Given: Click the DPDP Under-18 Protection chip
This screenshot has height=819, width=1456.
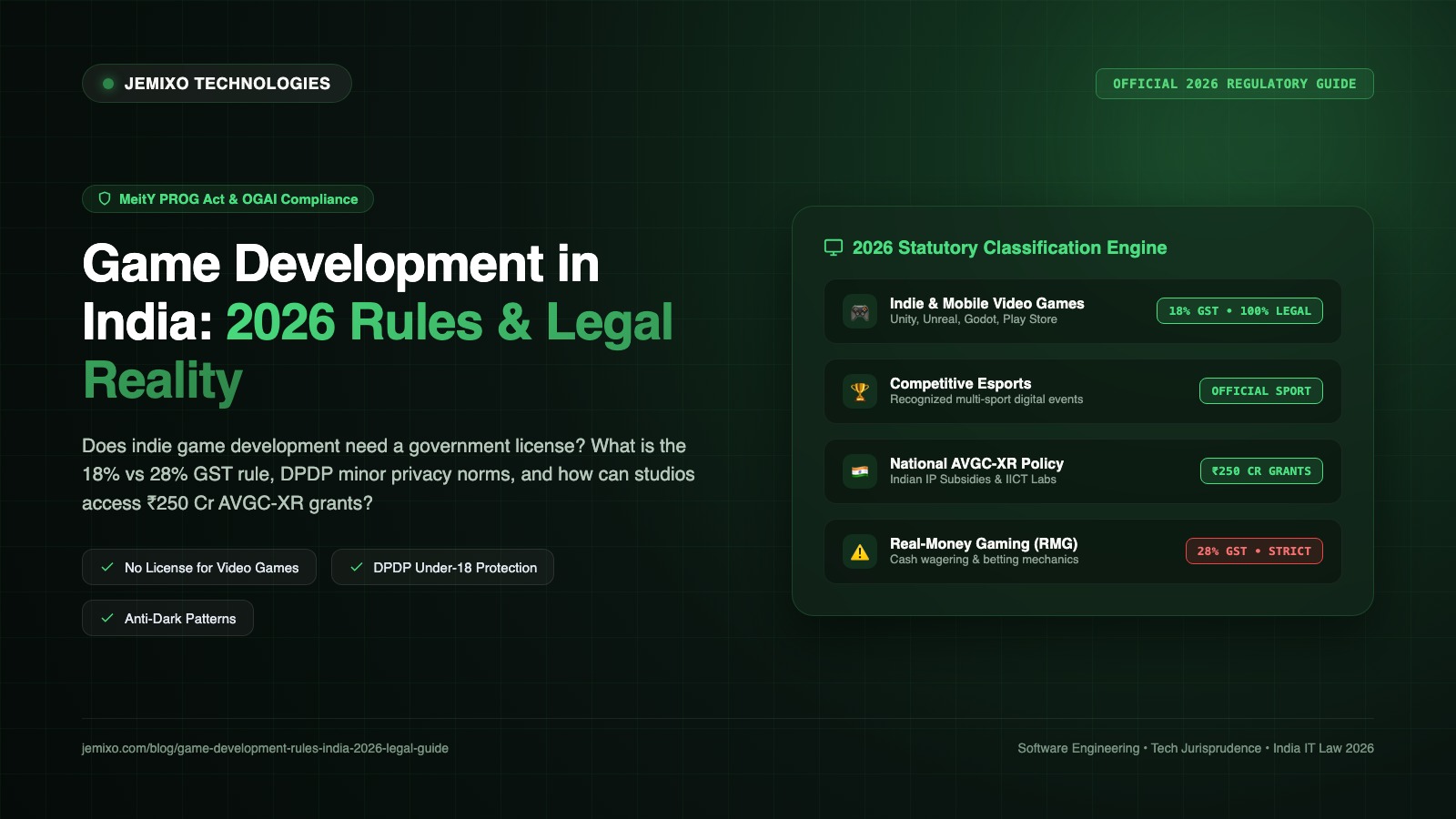Looking at the screenshot, I should (x=442, y=567).
